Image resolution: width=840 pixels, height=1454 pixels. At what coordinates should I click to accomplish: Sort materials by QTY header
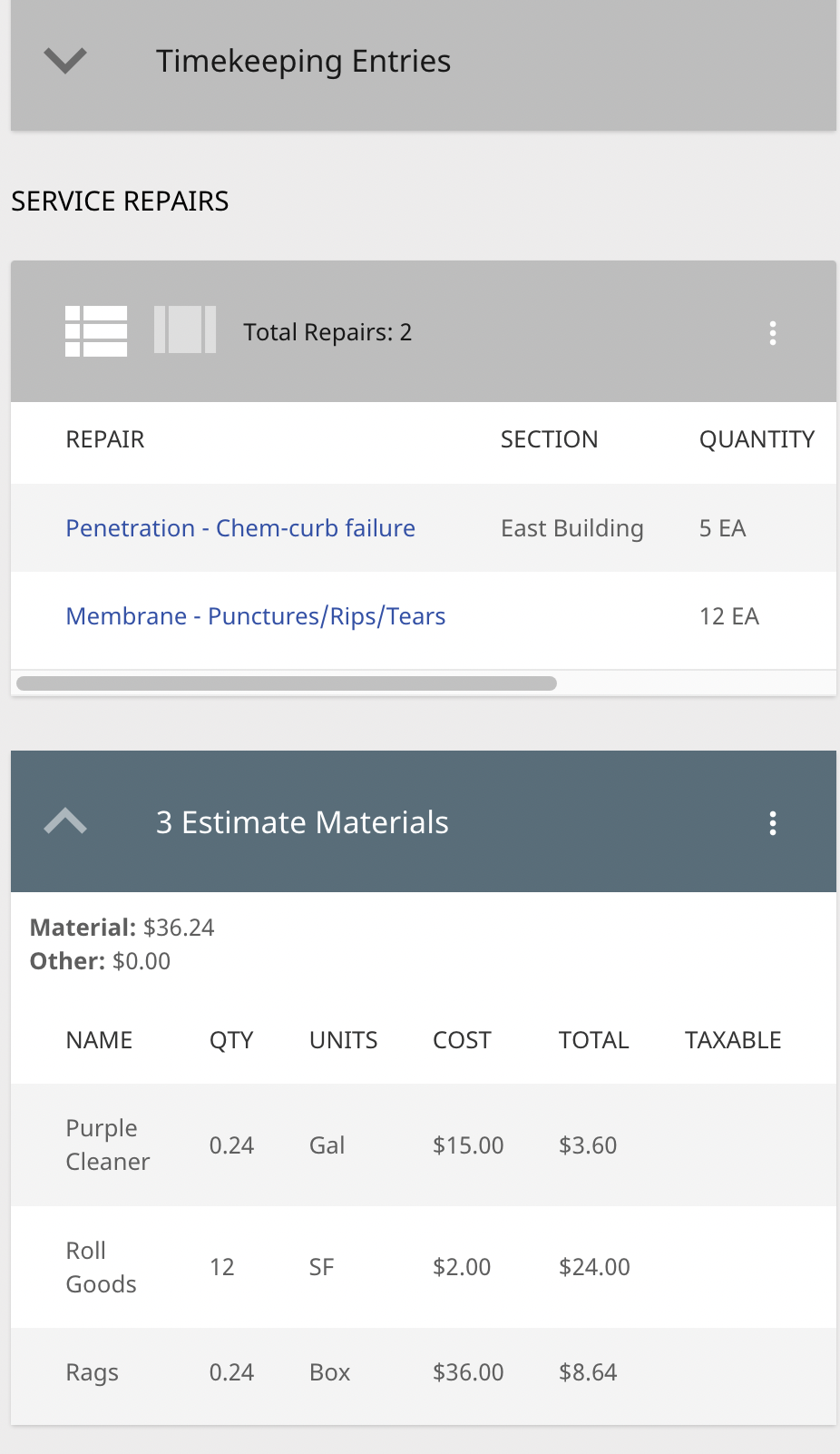coord(231,1040)
